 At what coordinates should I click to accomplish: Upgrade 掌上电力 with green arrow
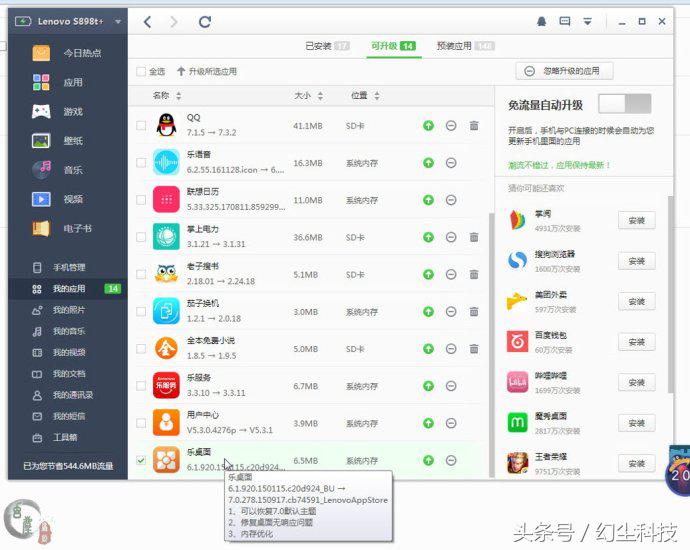pyautogui.click(x=428, y=237)
